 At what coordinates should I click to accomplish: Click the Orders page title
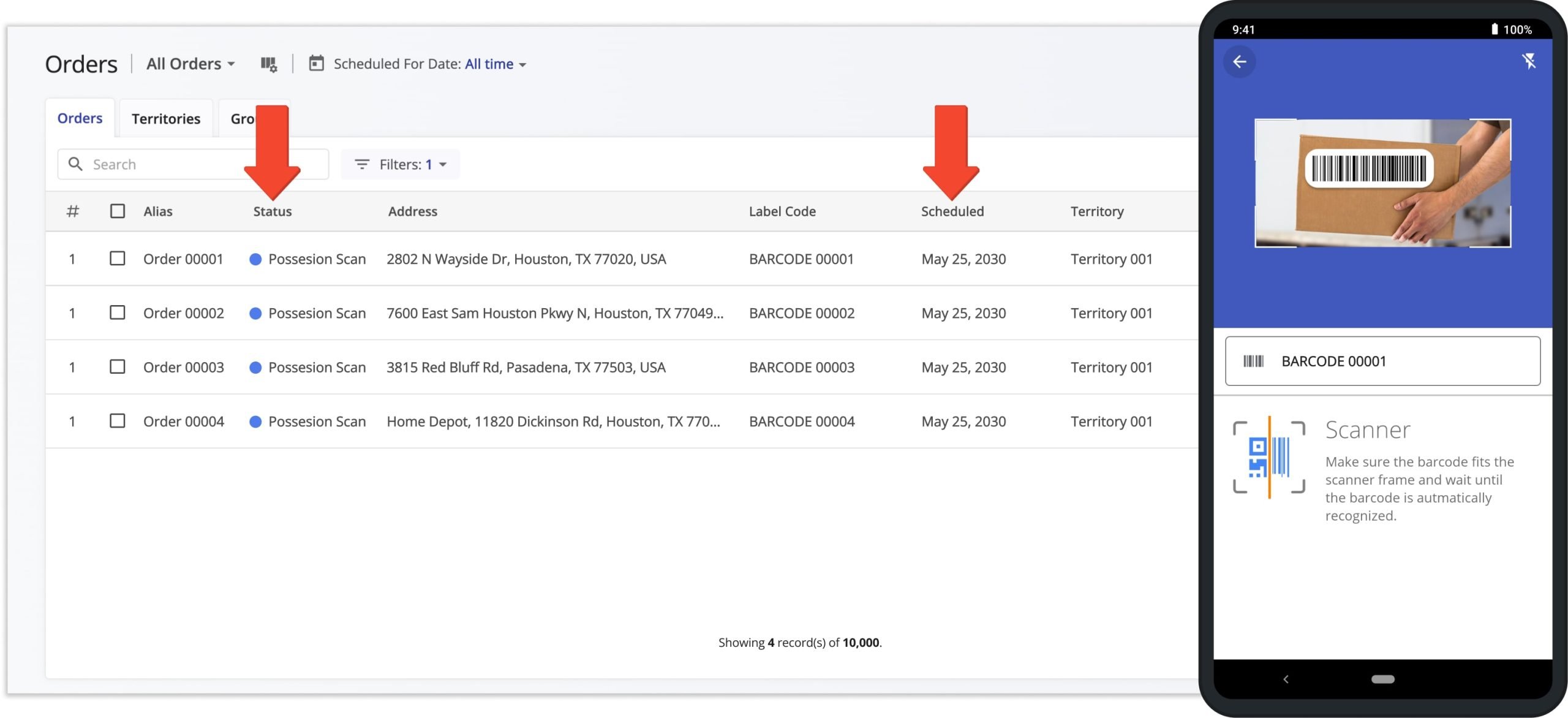81,64
